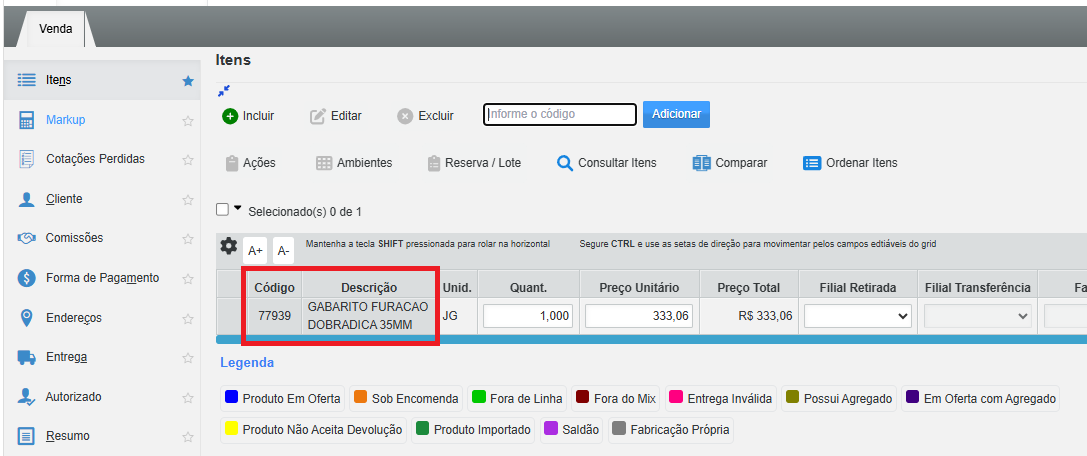Image resolution: width=1087 pixels, height=456 pixels.
Task: Click the Editar pencil icon
Action: point(318,116)
